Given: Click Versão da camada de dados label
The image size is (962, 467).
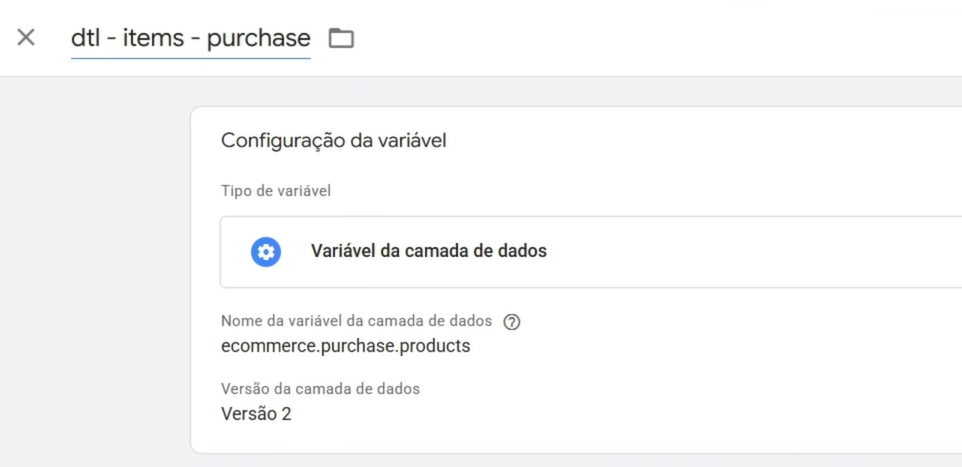Looking at the screenshot, I should click(x=320, y=388).
